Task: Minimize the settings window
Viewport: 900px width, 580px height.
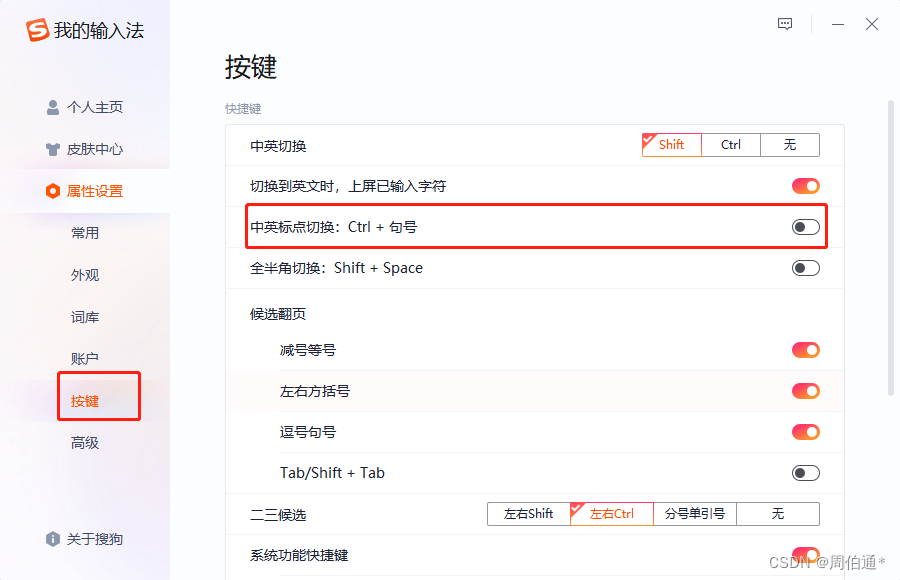Action: click(838, 24)
